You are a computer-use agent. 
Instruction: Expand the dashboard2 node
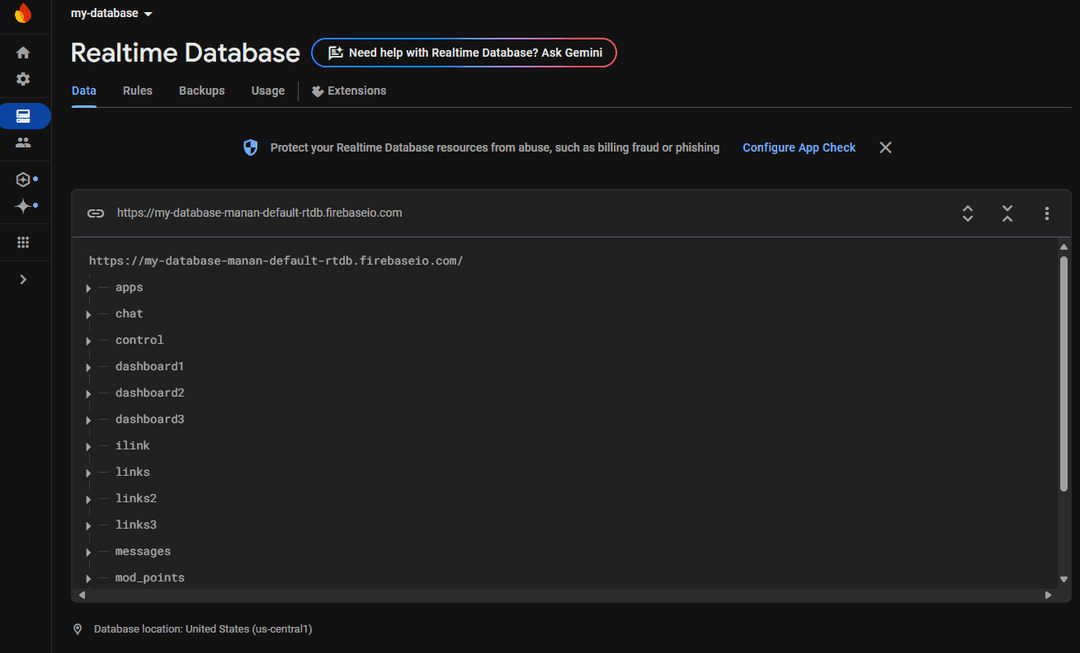pos(89,394)
